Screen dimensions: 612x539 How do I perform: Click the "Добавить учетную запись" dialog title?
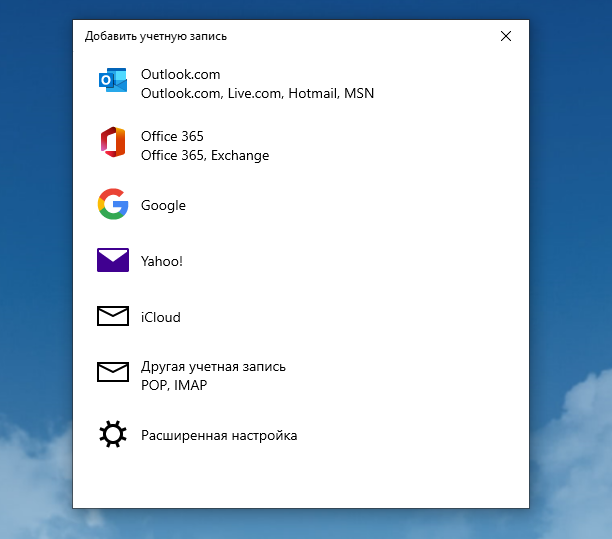pos(156,36)
